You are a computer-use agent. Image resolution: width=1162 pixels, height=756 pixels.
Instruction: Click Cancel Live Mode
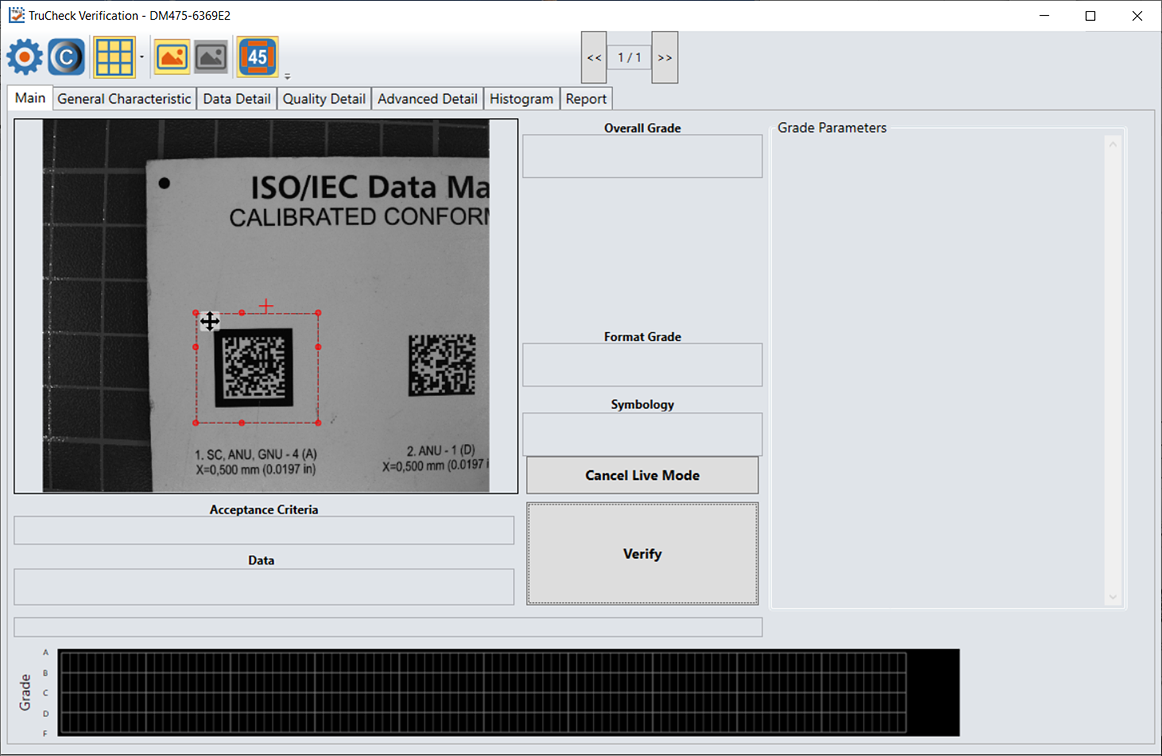pos(641,475)
